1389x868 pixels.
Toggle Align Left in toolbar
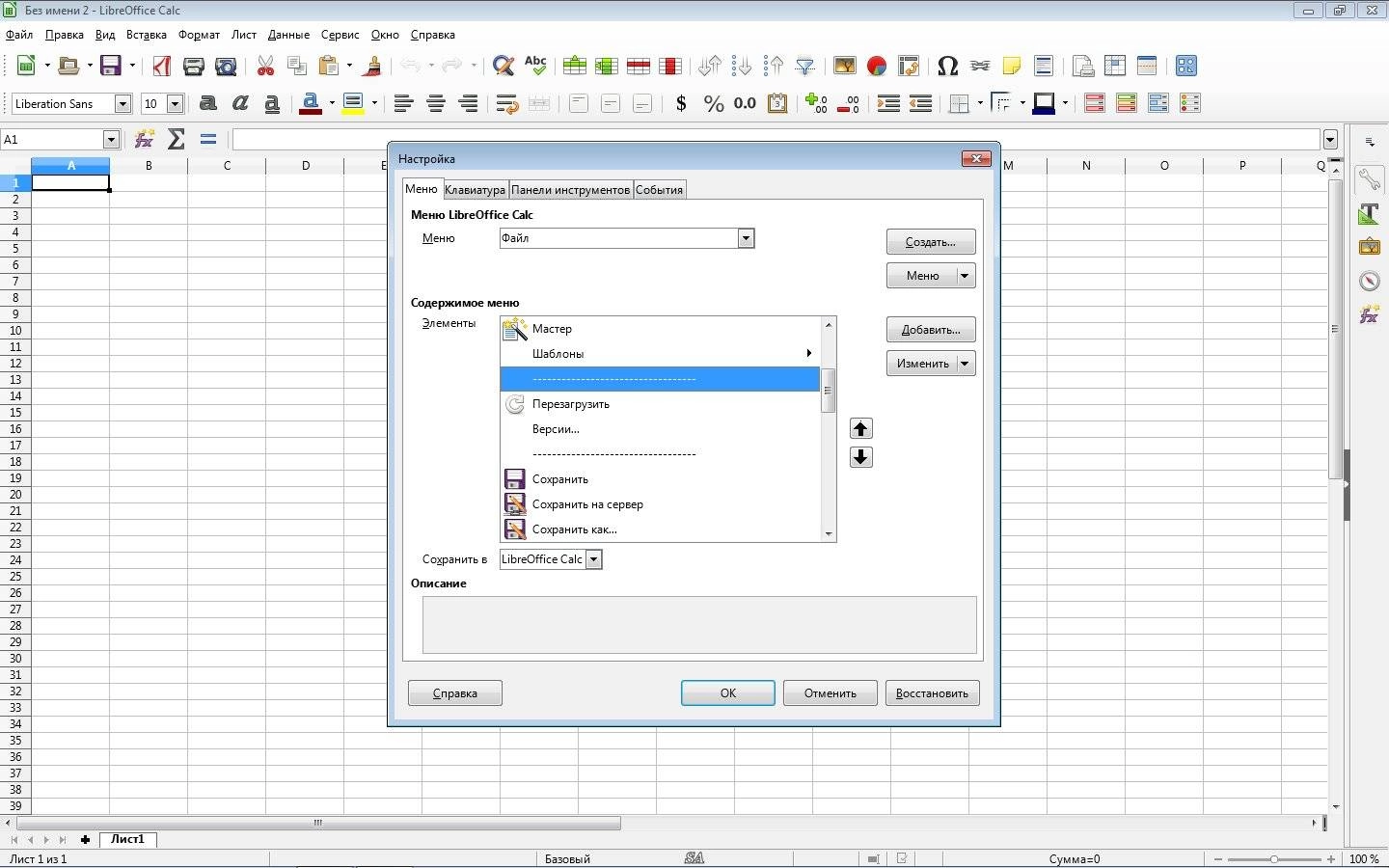404,103
